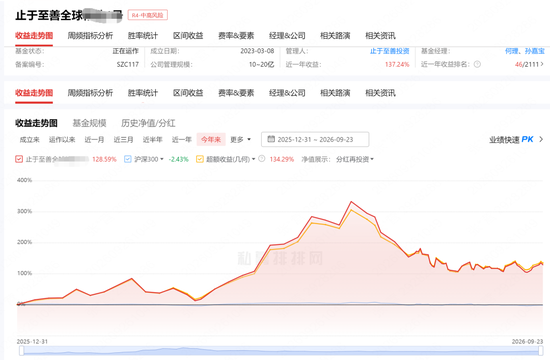The height and width of the screenshot is (360, 550).
Task: Select 今年来 time range
Action: click(x=211, y=140)
